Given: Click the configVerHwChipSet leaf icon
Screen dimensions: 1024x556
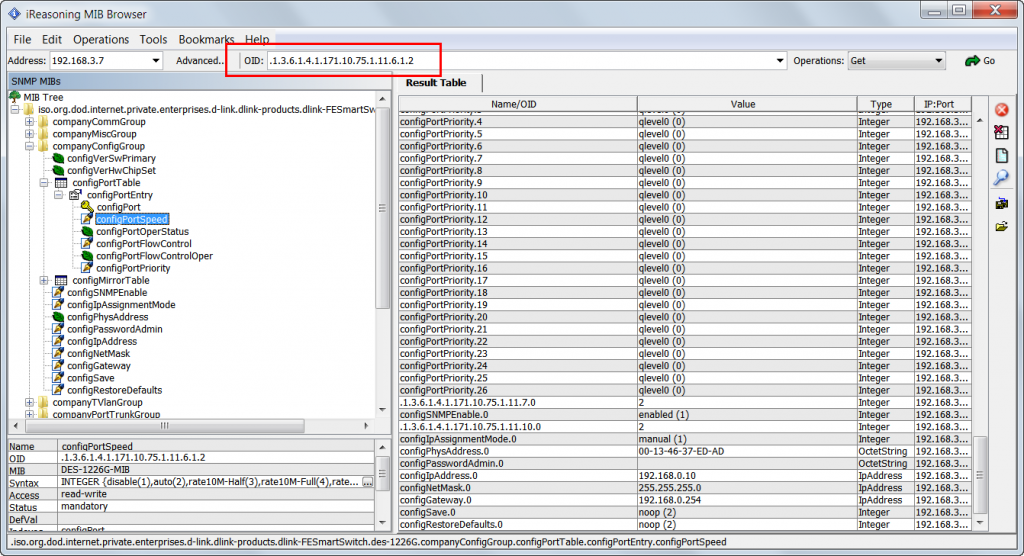Looking at the screenshot, I should pyautogui.click(x=58, y=171).
